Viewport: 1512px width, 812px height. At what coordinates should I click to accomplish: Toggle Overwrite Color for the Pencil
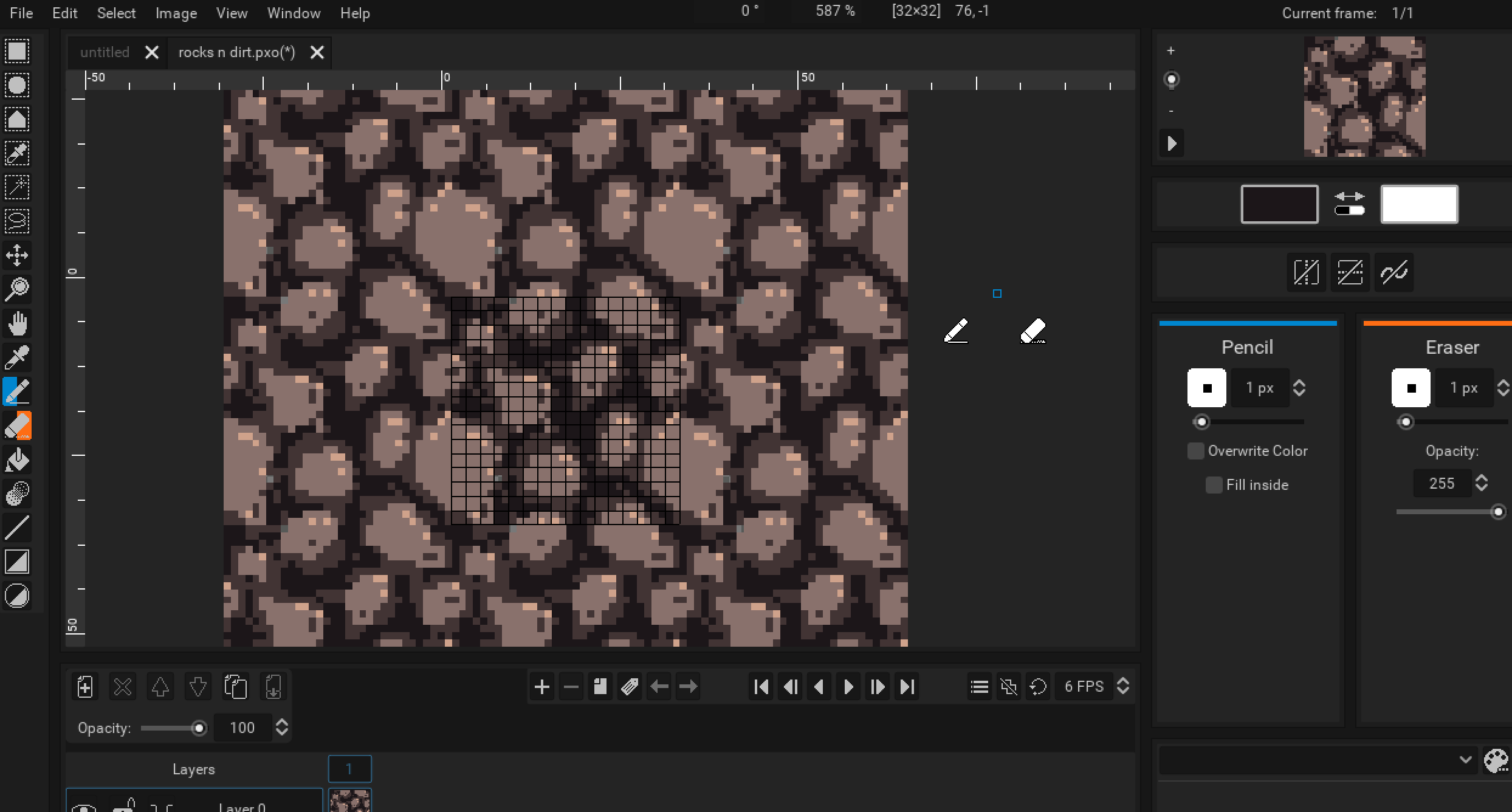point(1195,450)
